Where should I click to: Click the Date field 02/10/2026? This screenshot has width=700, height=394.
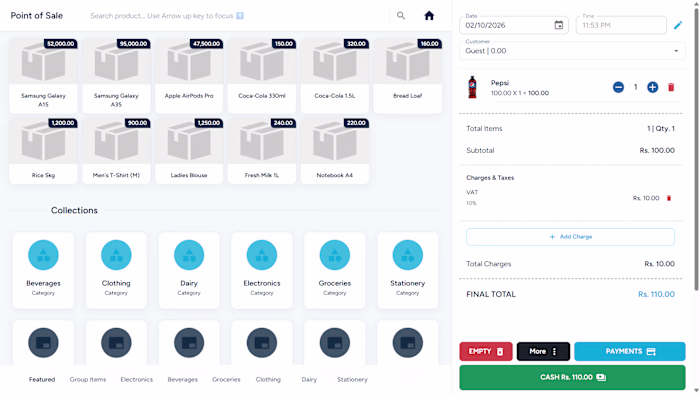click(x=514, y=25)
